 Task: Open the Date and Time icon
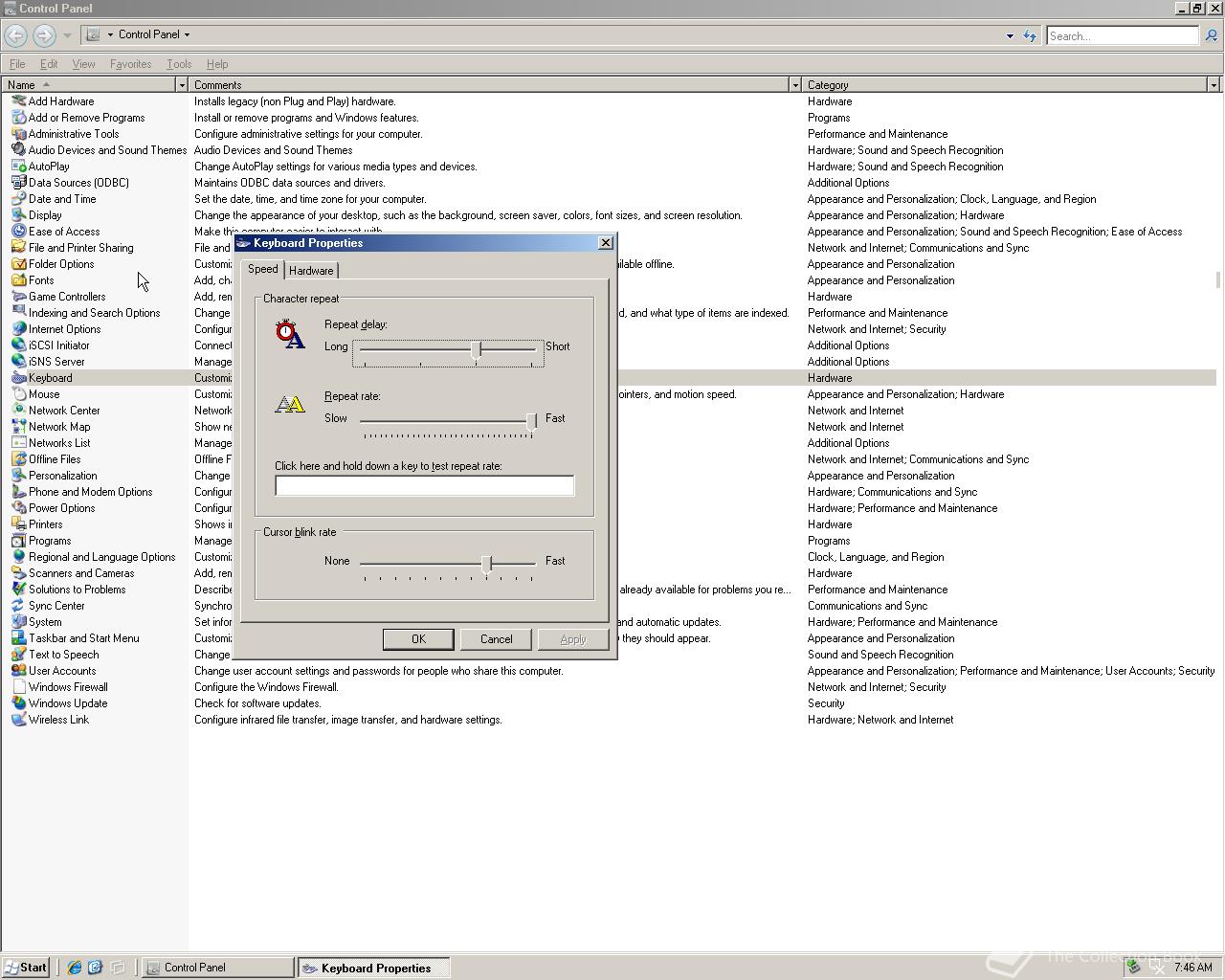pos(18,199)
